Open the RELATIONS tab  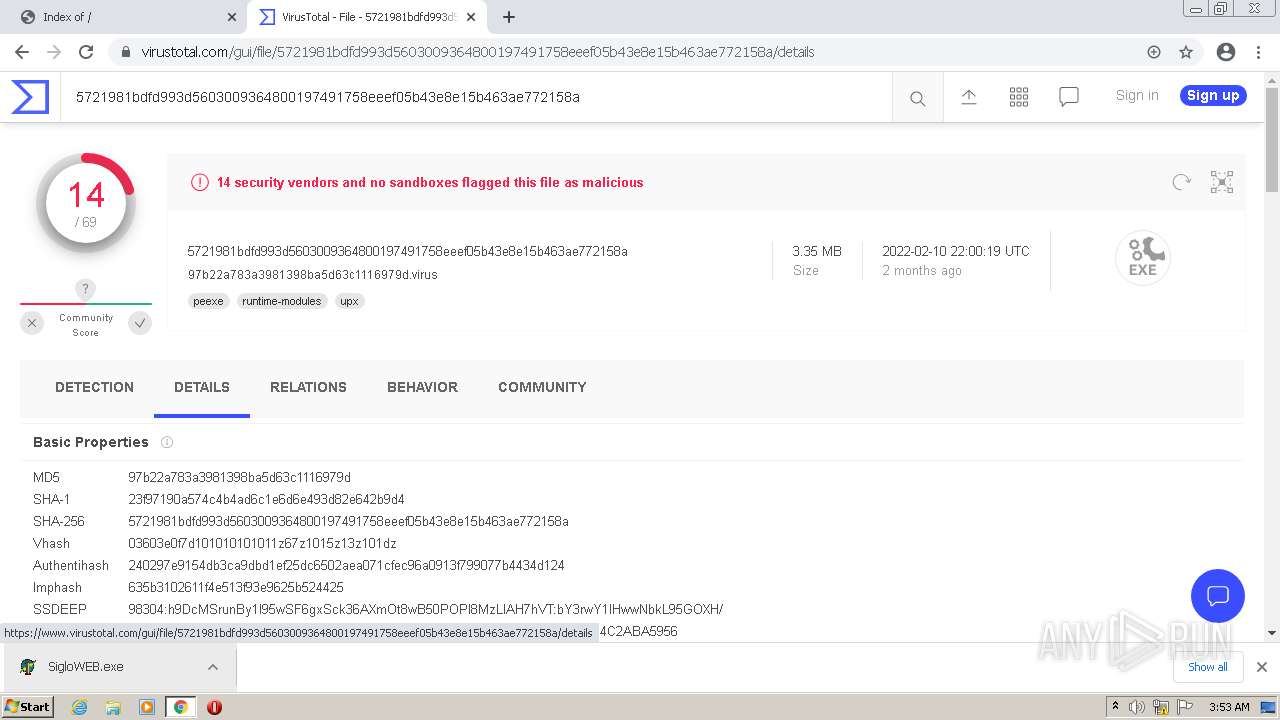[308, 387]
